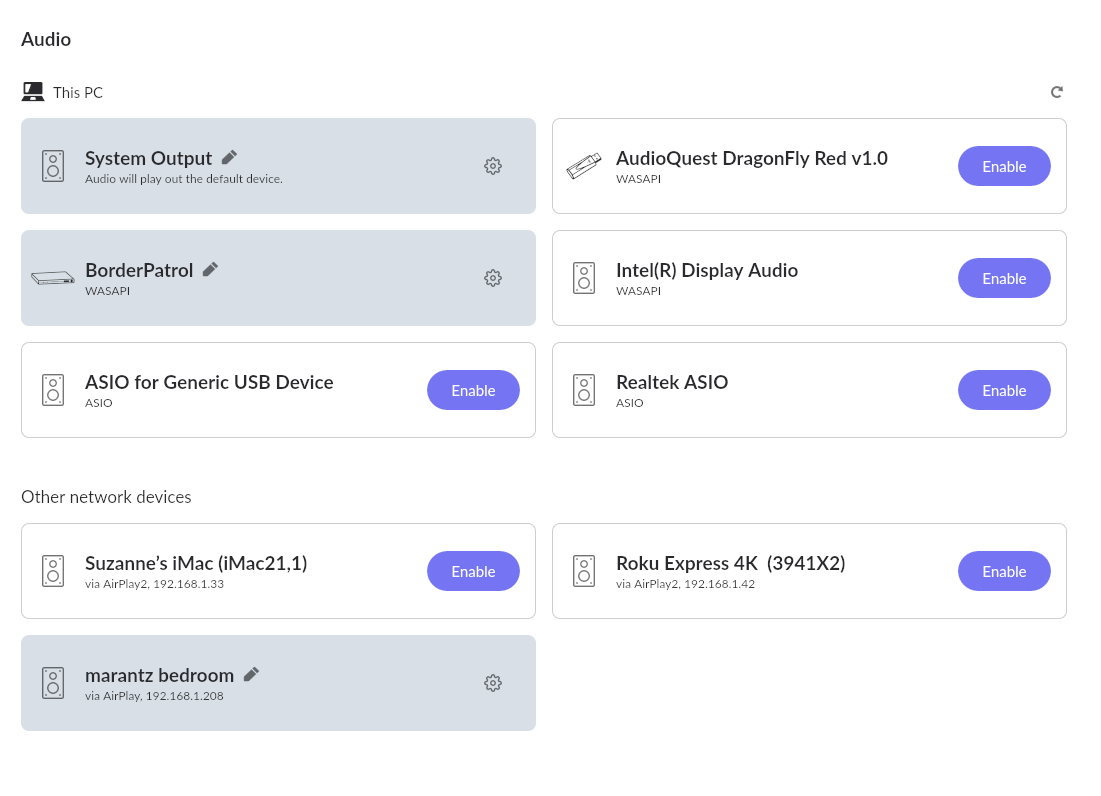Rename System Output using pencil icon
The width and height of the screenshot is (1101, 796).
click(x=230, y=157)
